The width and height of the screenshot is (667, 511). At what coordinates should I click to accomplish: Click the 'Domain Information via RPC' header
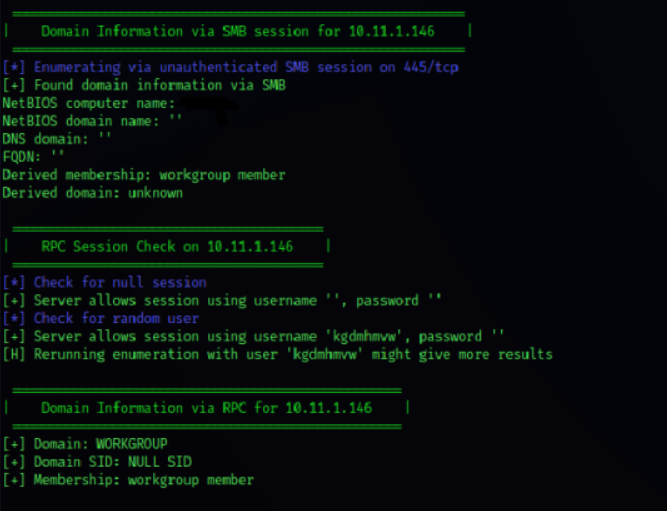point(206,408)
